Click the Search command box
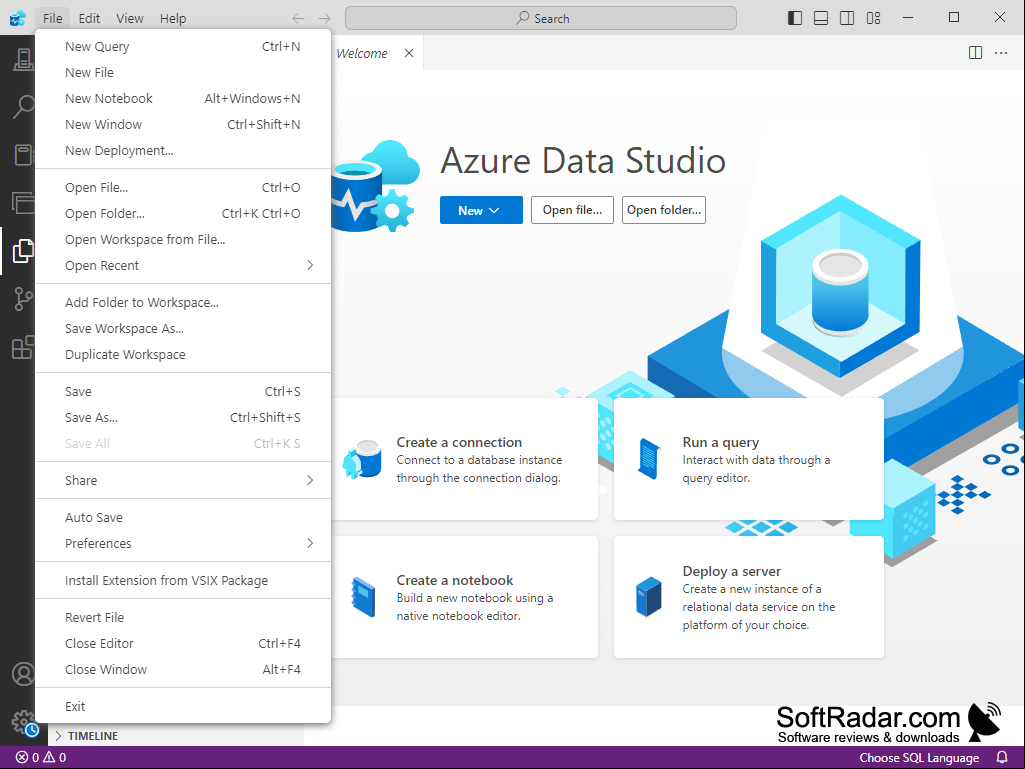 (541, 18)
